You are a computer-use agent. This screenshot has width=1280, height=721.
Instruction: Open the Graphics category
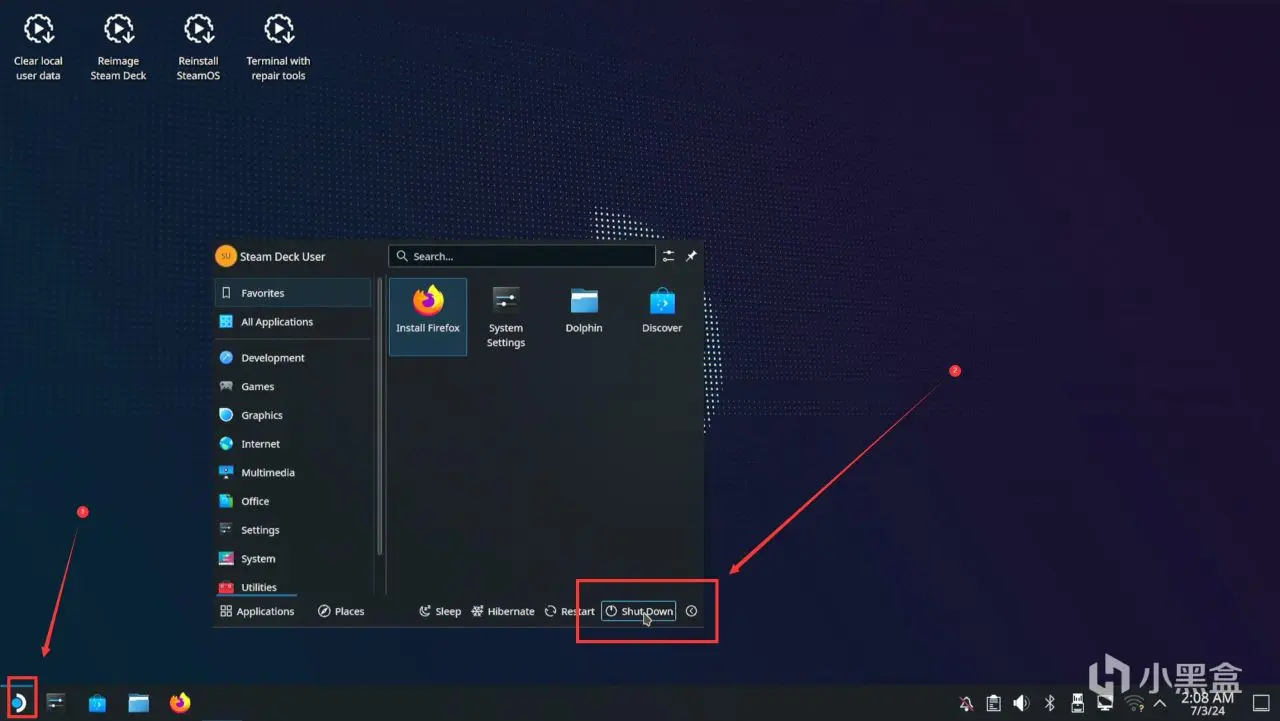(293, 415)
